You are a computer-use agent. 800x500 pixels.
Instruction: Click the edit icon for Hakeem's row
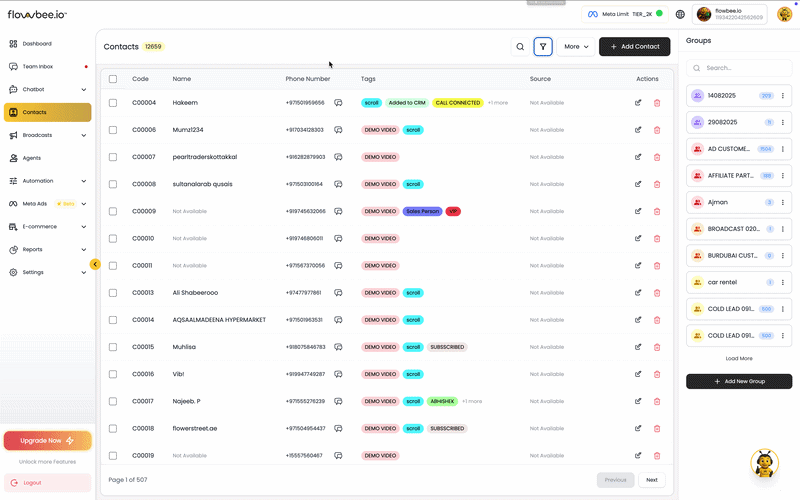point(638,102)
